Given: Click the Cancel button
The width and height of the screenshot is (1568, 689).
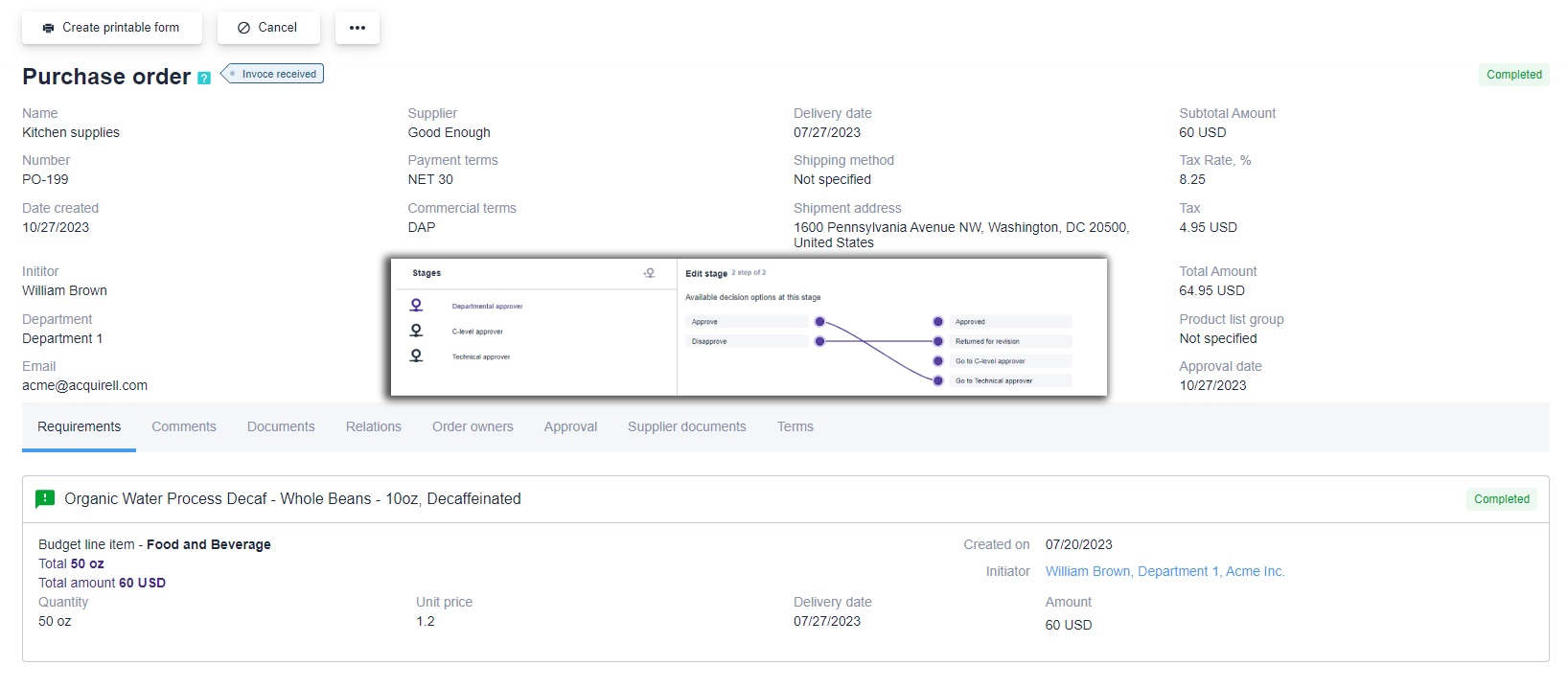Looking at the screenshot, I should [x=268, y=28].
